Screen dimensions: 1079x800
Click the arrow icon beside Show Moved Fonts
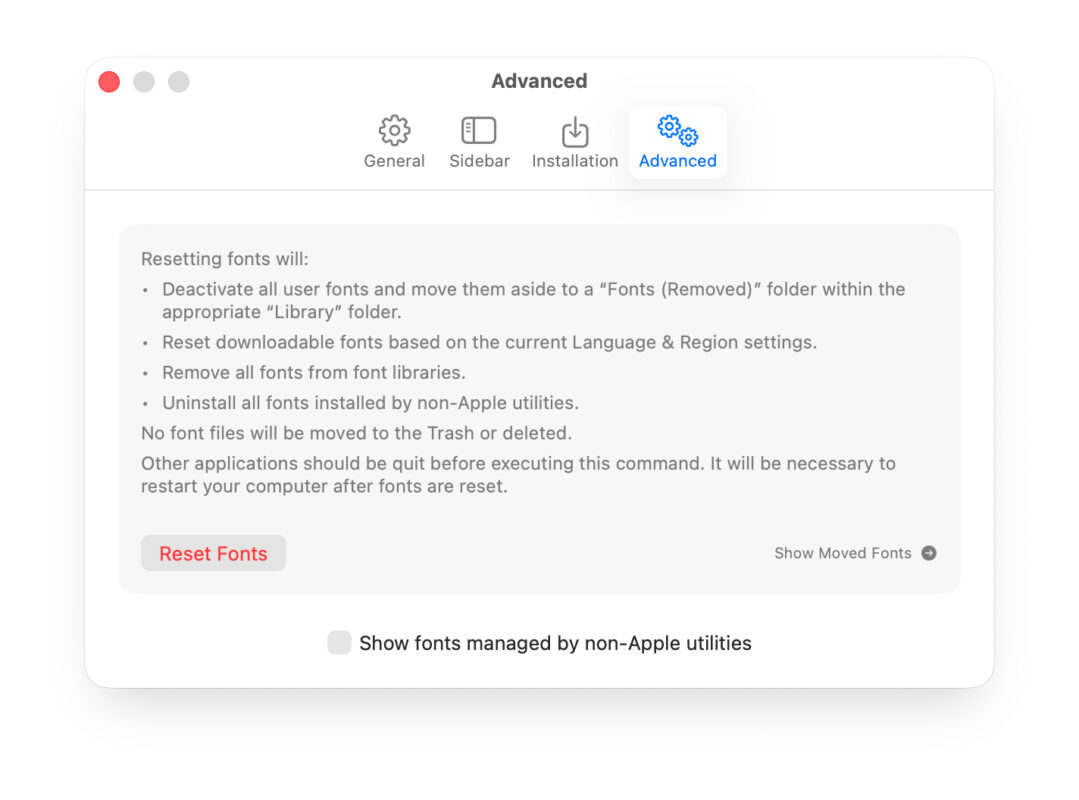(929, 553)
